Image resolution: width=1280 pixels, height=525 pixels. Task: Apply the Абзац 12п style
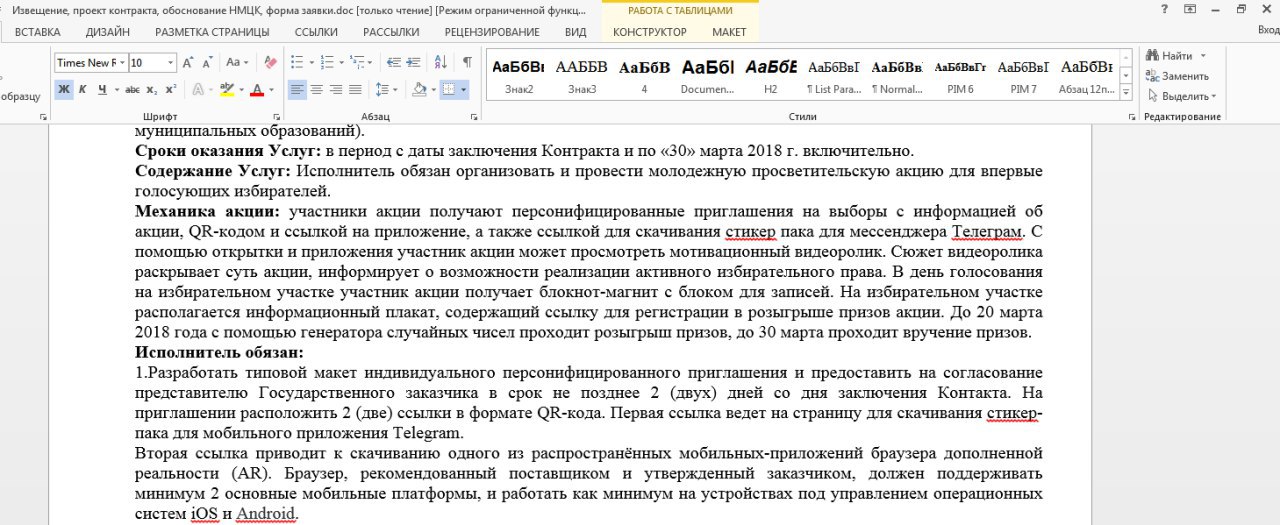(x=1087, y=75)
